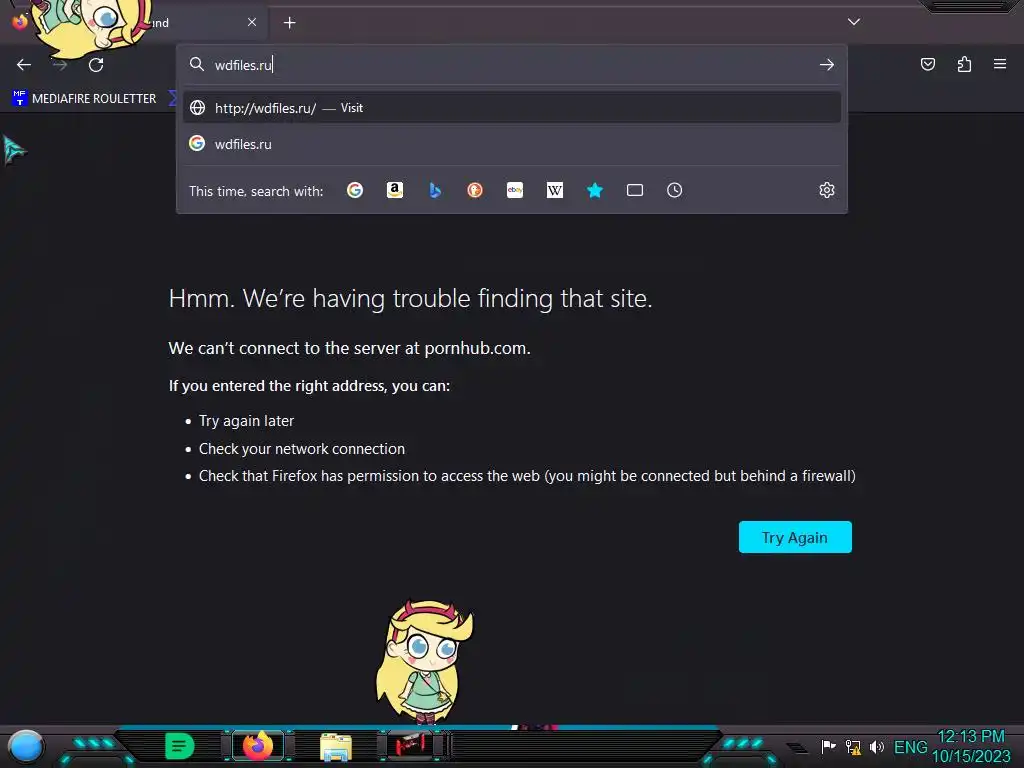Click the text 'Check your network connection'
The width and height of the screenshot is (1024, 768).
(302, 449)
